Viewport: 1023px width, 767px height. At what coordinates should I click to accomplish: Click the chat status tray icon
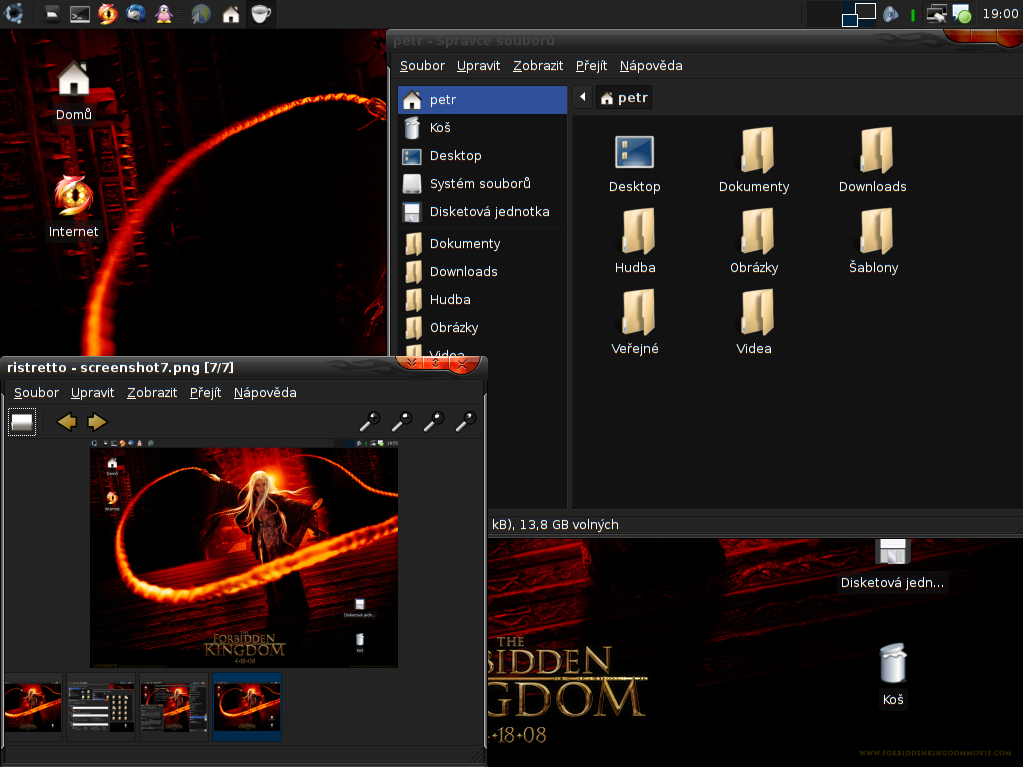click(x=962, y=14)
